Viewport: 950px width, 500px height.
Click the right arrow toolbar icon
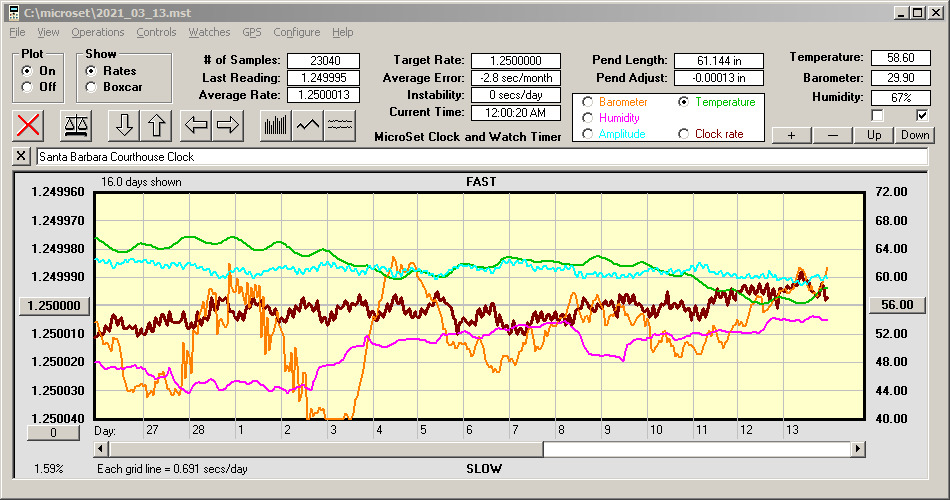(x=228, y=125)
